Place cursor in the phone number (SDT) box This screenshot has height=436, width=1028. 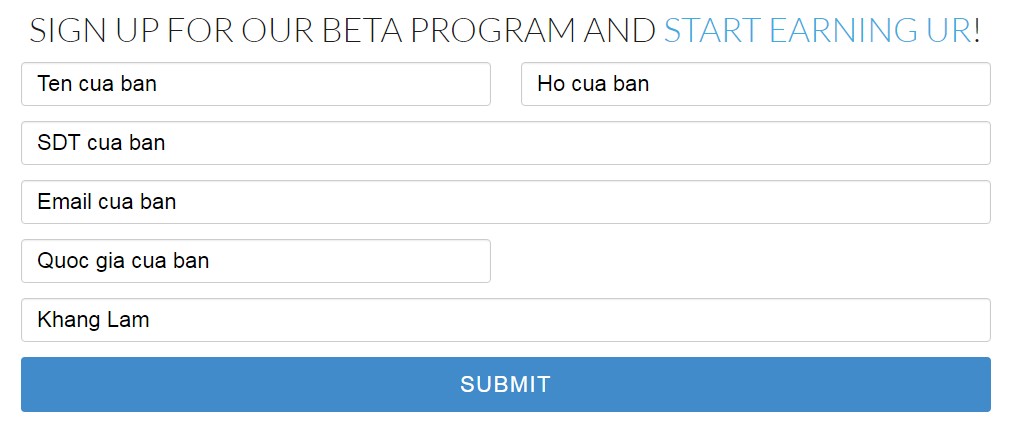coord(505,143)
